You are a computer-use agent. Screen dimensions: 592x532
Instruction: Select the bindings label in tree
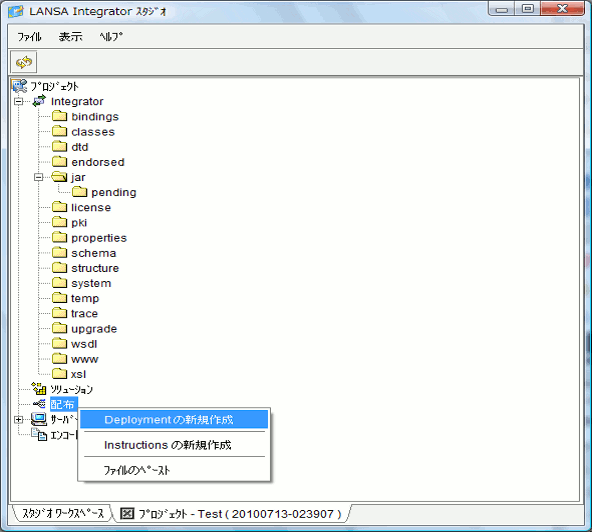95,117
